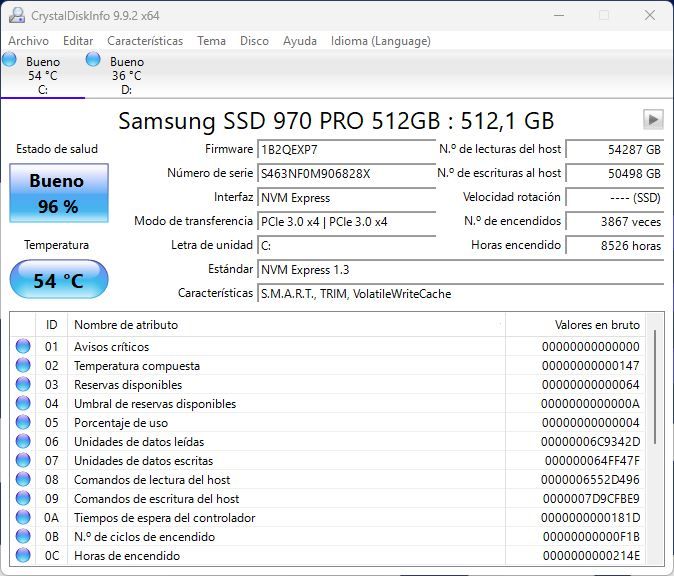The image size is (674, 576).
Task: Sort by the ID column header
Action: (51, 325)
